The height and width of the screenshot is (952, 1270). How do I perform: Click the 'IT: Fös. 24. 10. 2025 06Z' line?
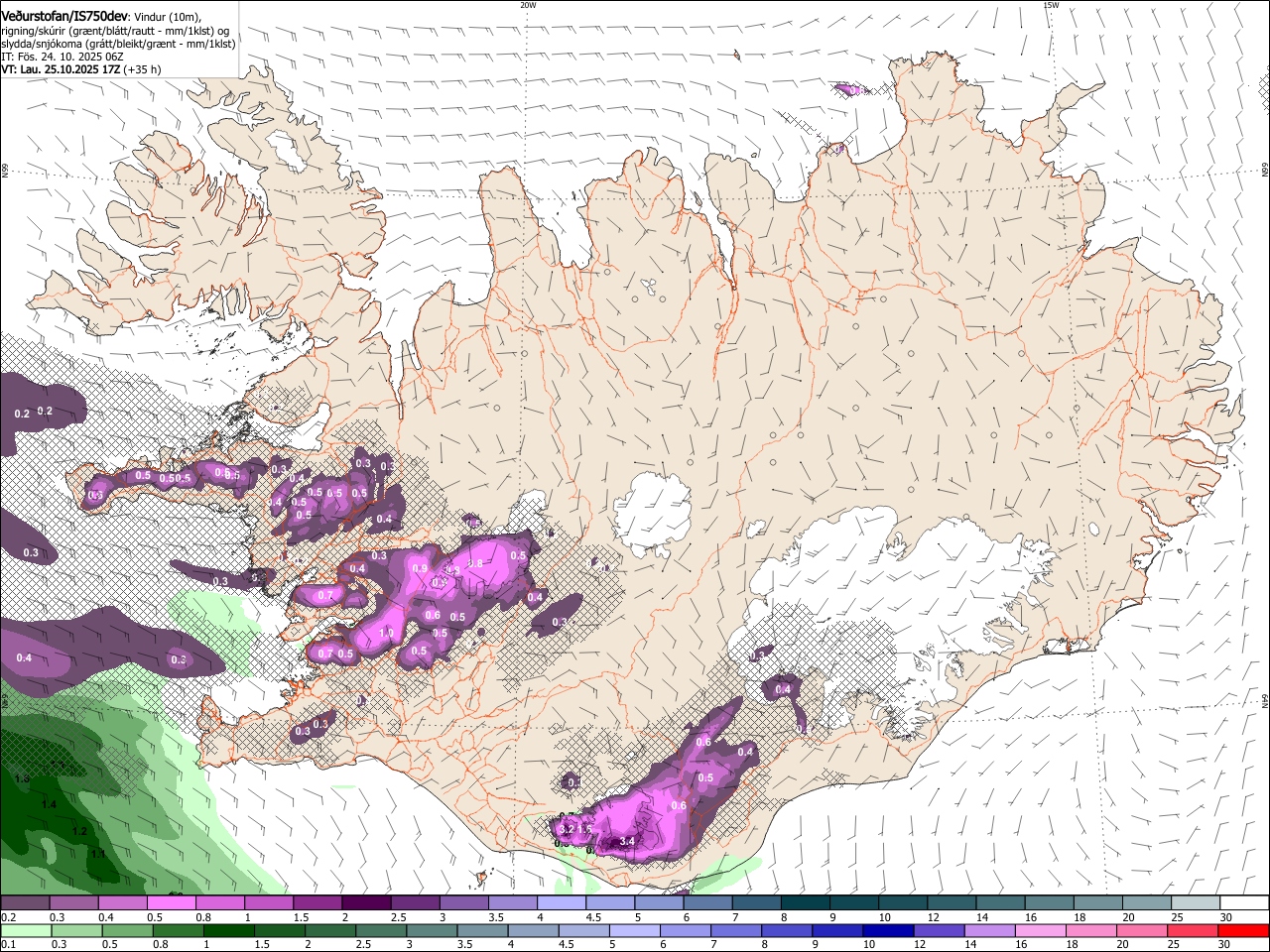(62, 58)
